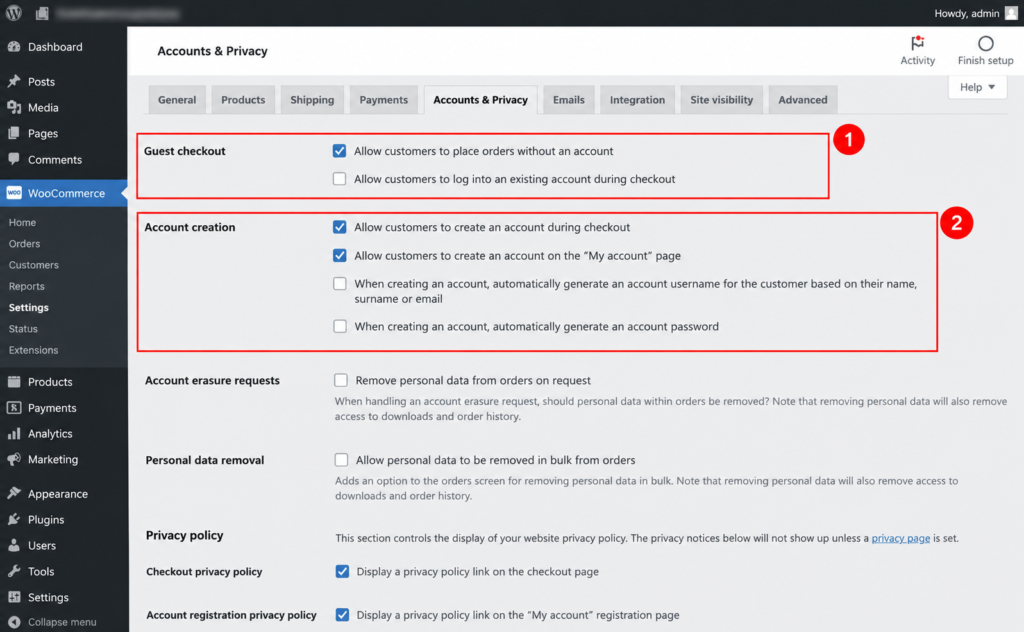Image resolution: width=1024 pixels, height=632 pixels.
Task: Click the bottom Settings sliders icon
Action: click(14, 597)
